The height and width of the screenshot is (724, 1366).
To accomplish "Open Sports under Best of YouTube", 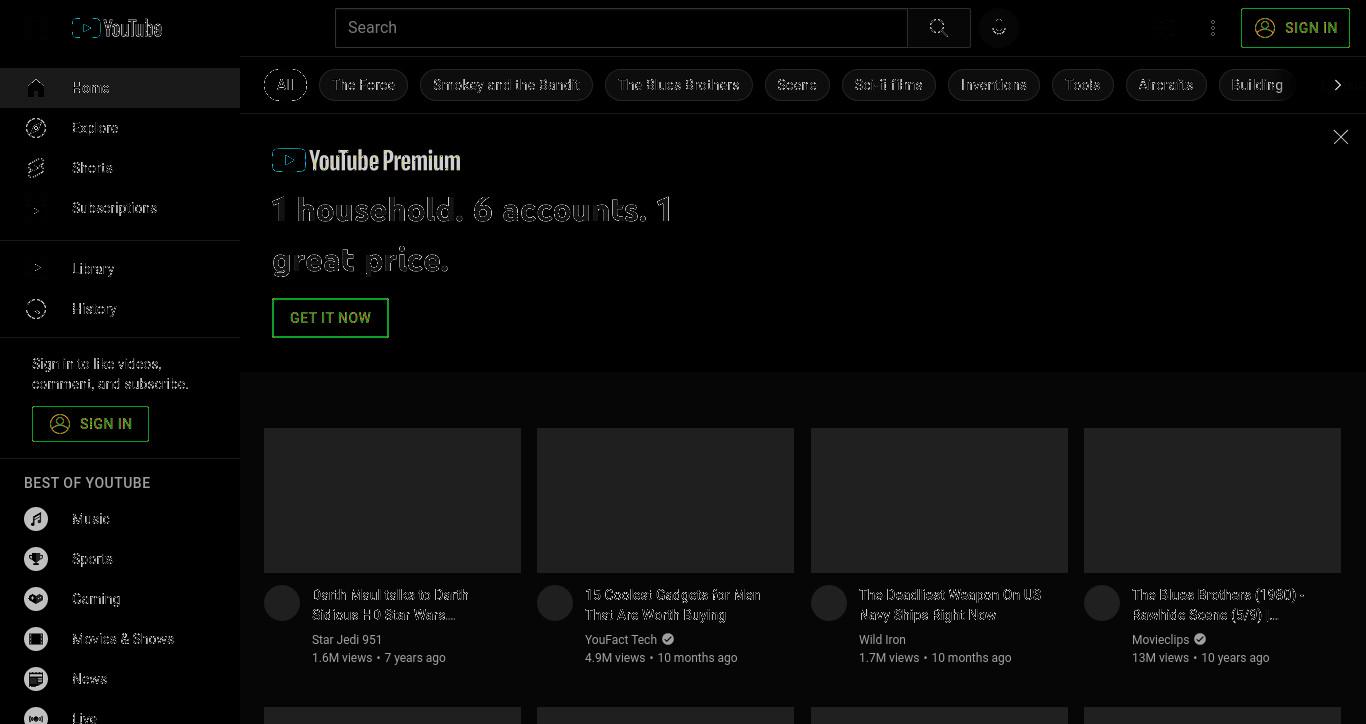I will (x=120, y=559).
